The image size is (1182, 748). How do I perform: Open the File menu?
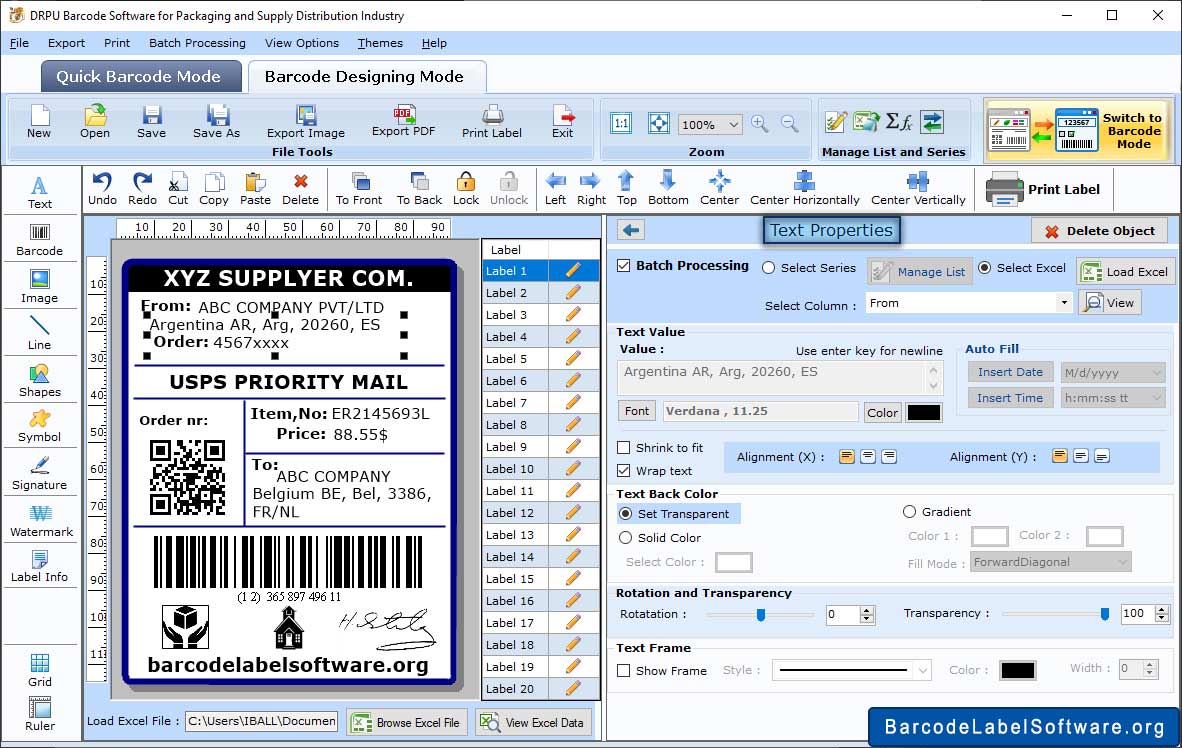(x=19, y=43)
